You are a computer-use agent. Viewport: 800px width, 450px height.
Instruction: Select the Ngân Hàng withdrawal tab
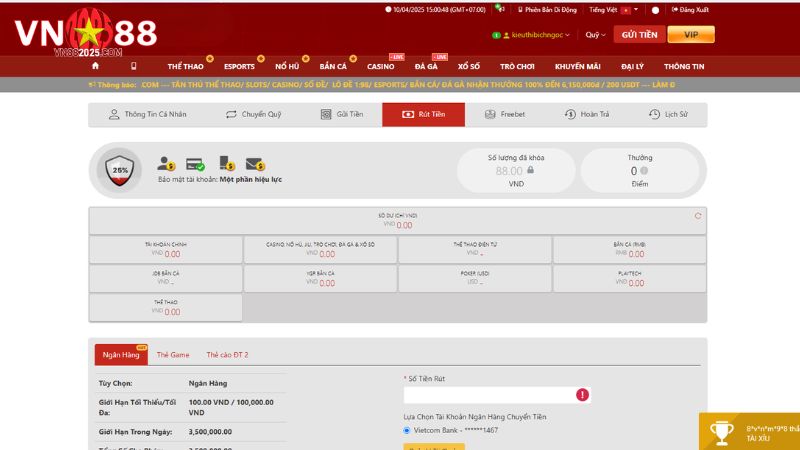click(x=121, y=355)
